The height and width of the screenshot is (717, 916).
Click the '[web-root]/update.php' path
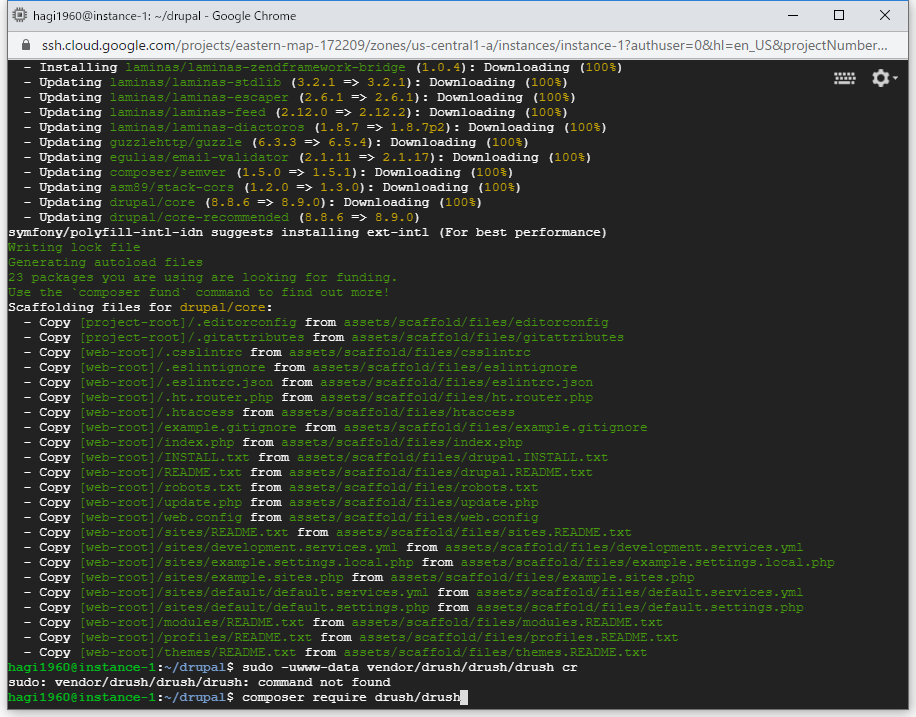[x=161, y=503]
